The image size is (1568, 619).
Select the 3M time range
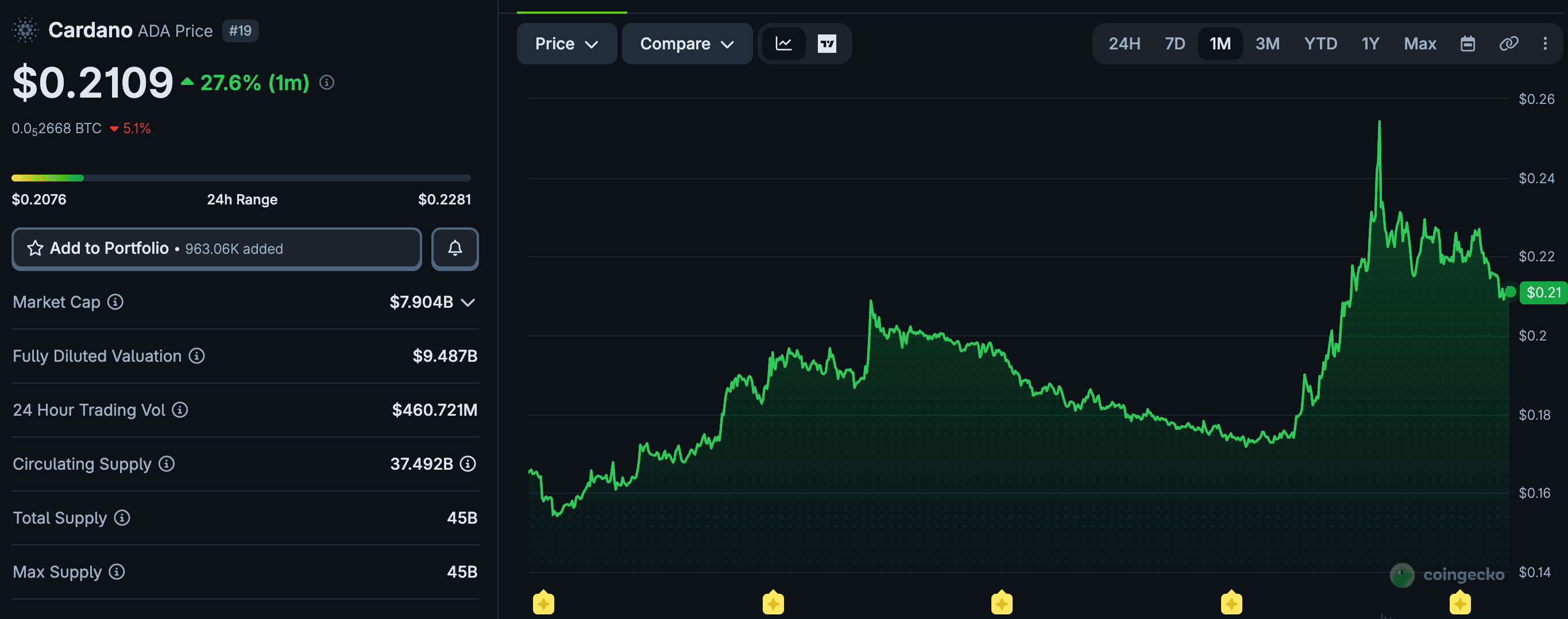1267,43
